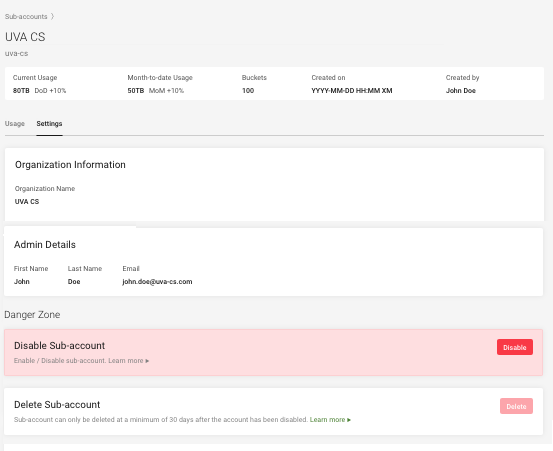This screenshot has height=451, width=553.
Task: Select the UVA CS page title
Action: [x=25, y=37]
